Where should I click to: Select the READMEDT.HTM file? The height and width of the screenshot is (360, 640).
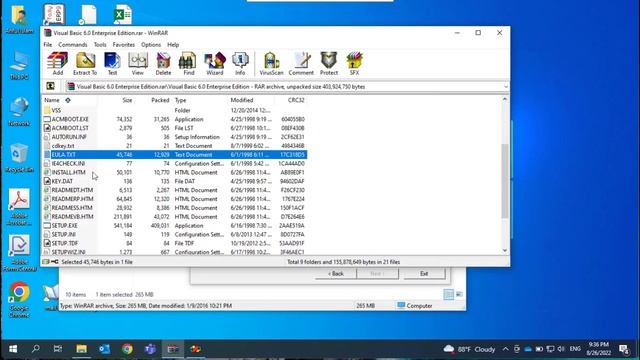click(x=175, y=190)
